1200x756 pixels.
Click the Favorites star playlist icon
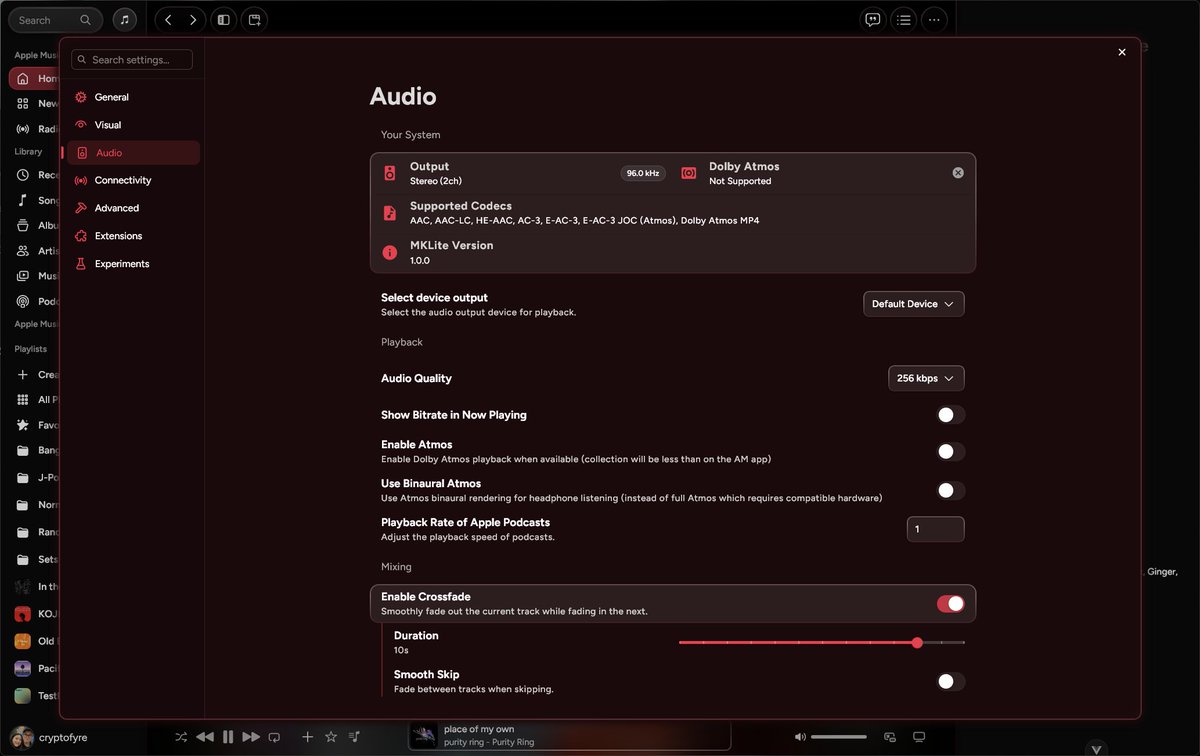pos(23,425)
